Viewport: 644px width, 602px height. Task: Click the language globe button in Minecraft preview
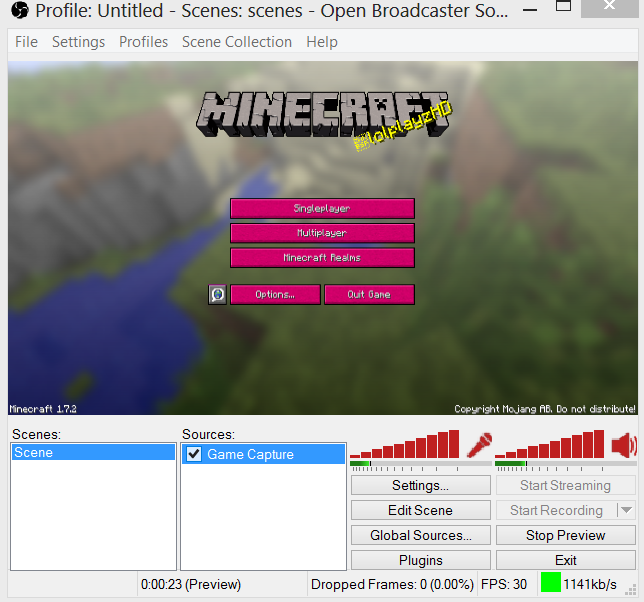coord(217,294)
